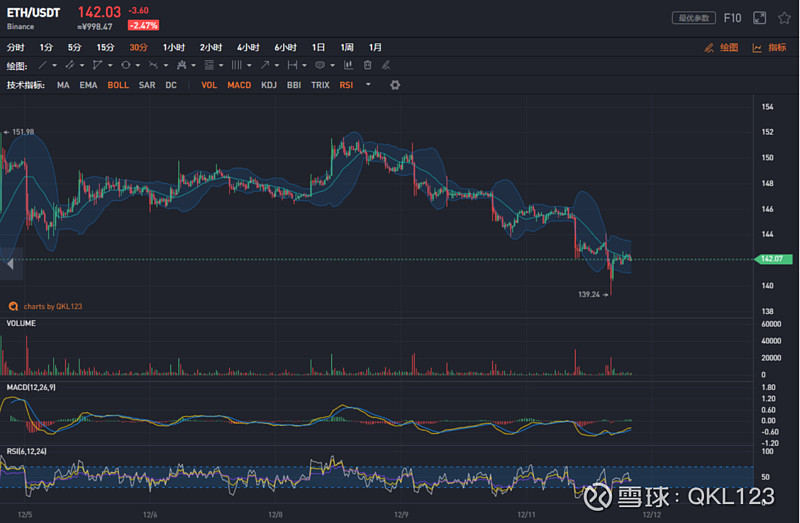Select the triangle shape drawing tool
Image resolution: width=800 pixels, height=523 pixels.
pos(97,65)
